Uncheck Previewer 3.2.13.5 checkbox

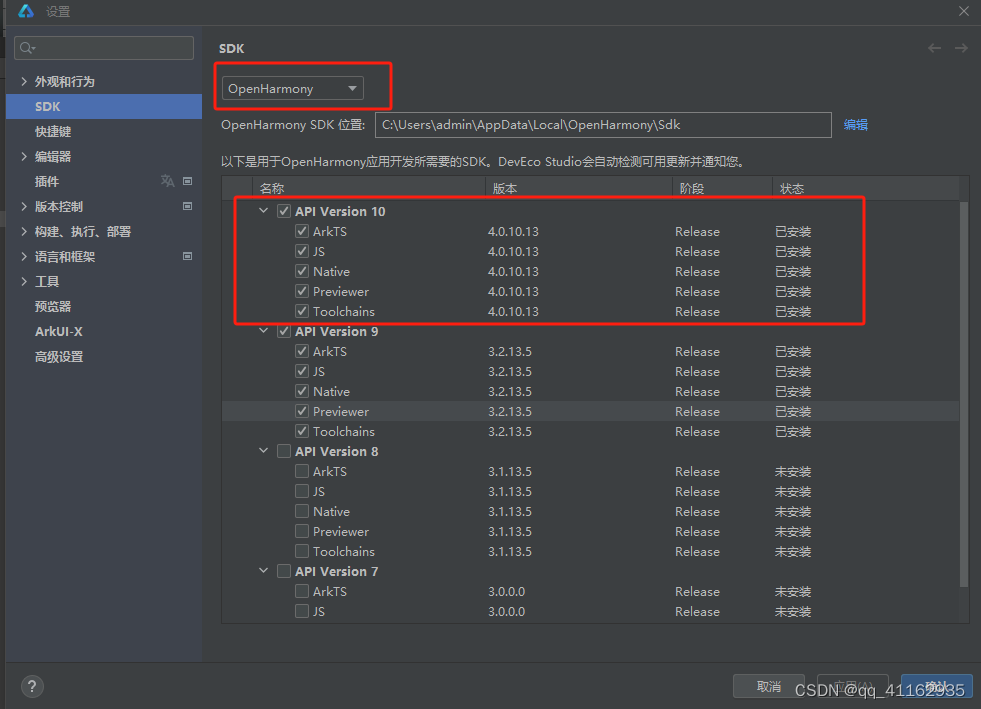[x=302, y=411]
